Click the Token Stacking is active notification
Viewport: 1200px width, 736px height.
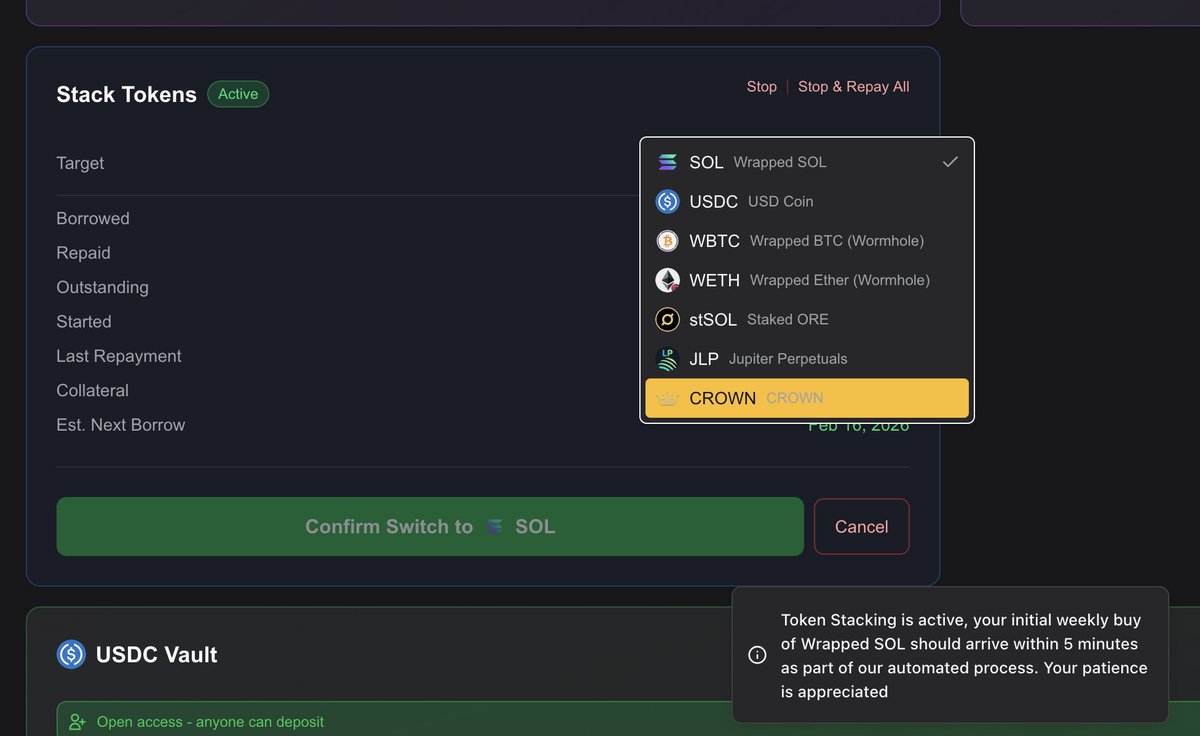pos(950,655)
